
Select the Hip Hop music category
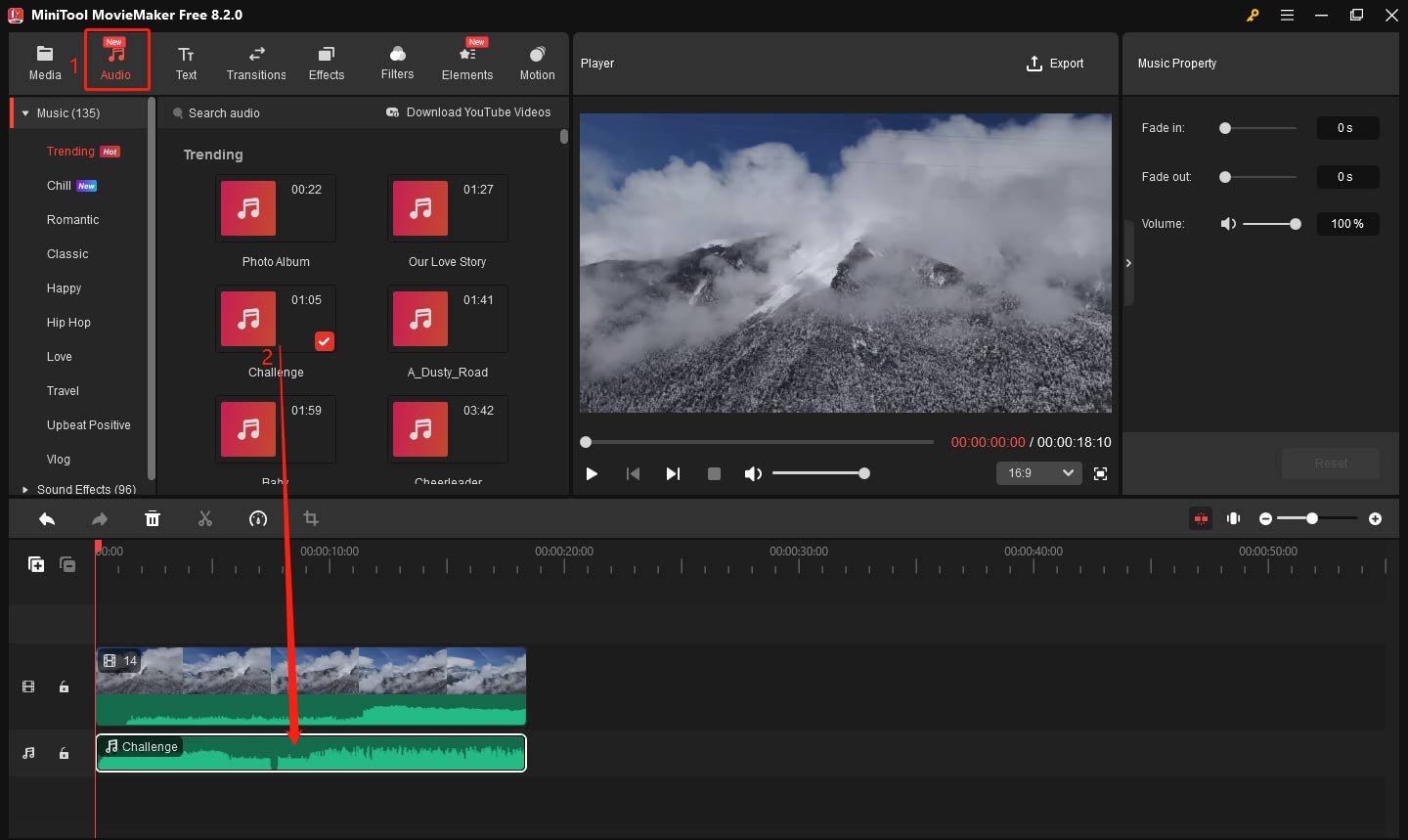68,323
